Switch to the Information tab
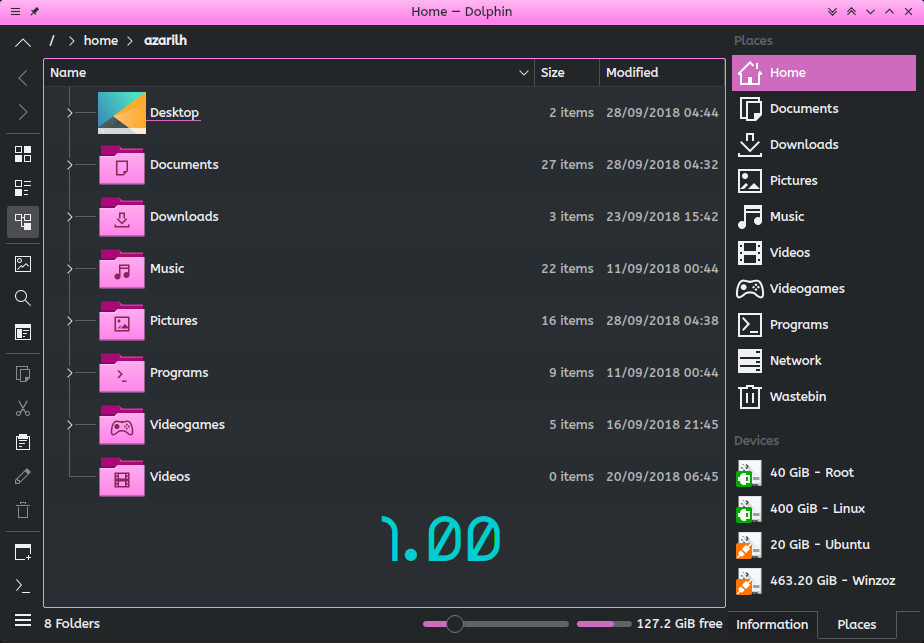This screenshot has width=924, height=643. coord(772,624)
